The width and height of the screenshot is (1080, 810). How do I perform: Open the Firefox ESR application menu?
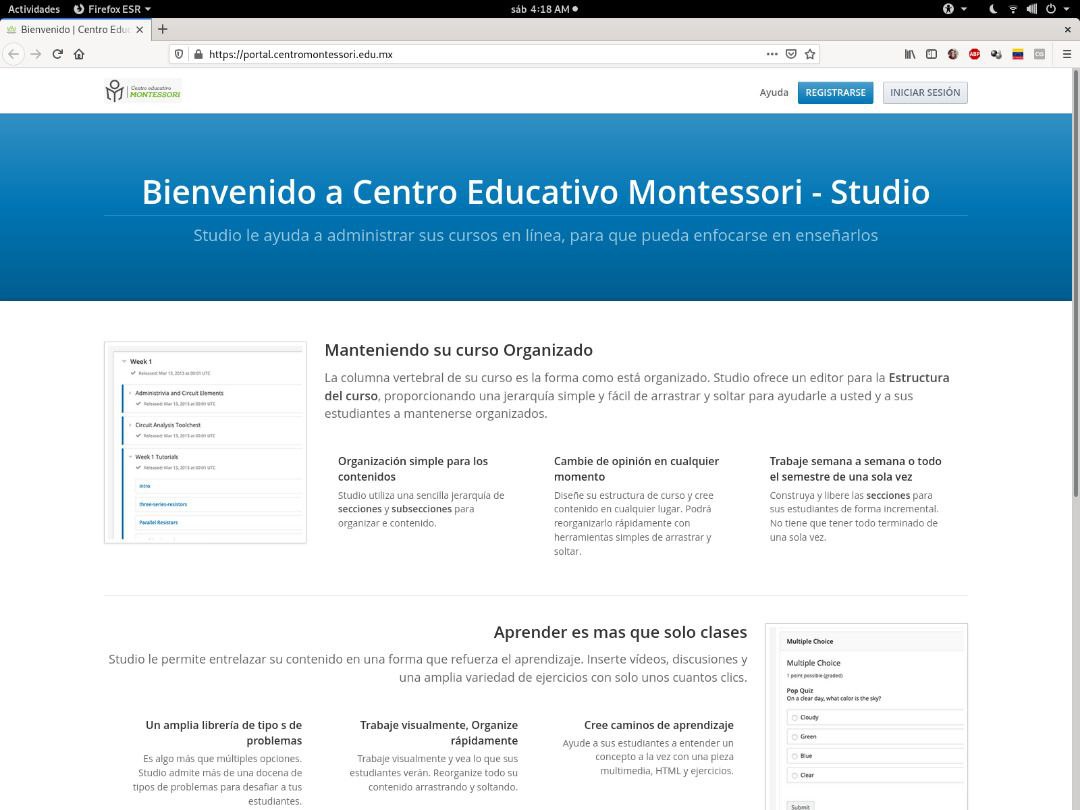tap(112, 9)
